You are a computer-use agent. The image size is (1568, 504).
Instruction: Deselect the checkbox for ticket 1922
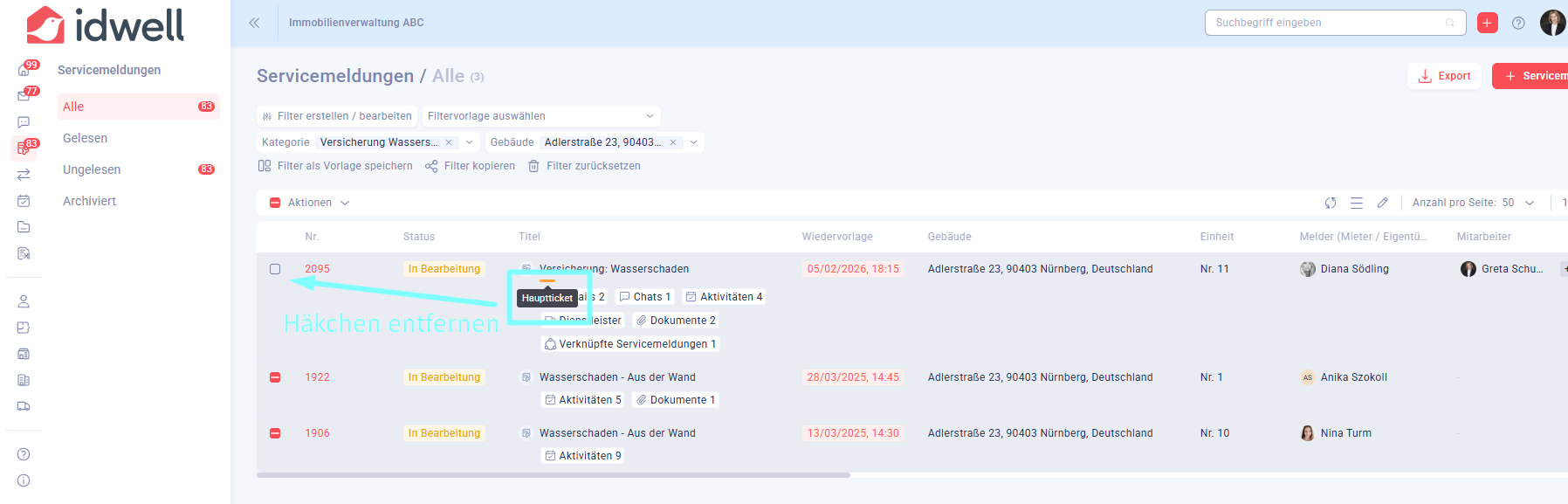[275, 377]
